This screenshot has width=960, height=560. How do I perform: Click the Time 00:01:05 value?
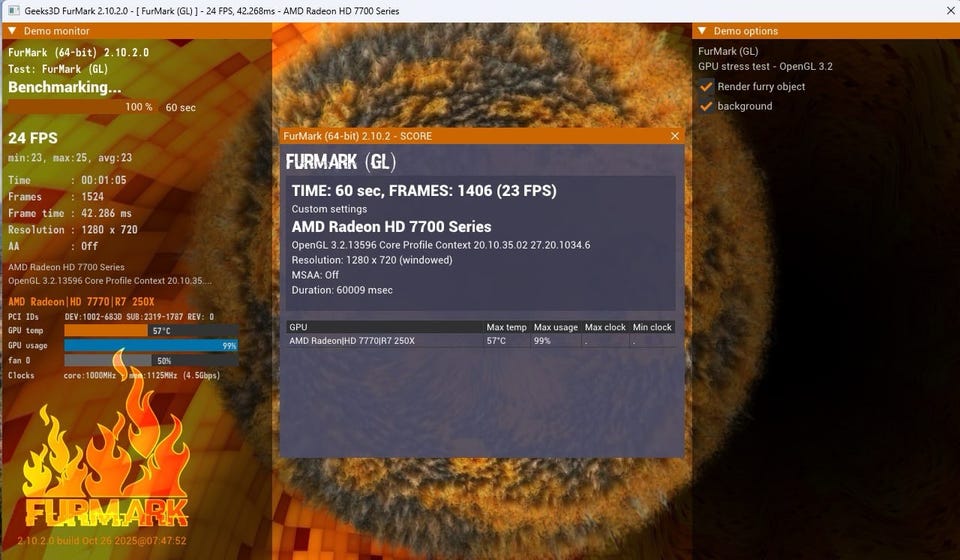103,181
